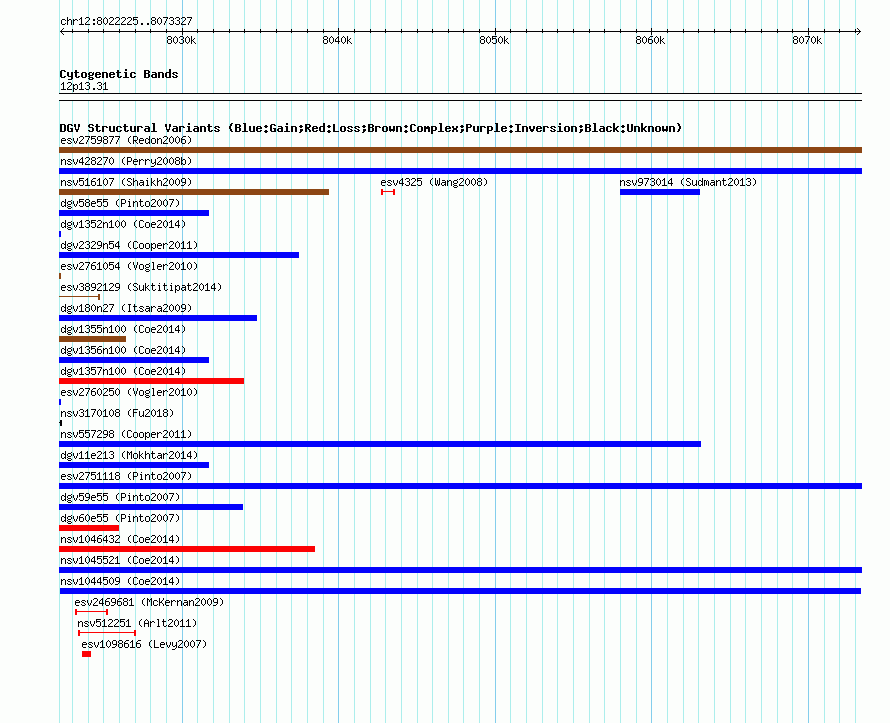Click the 8040k ruler tick label

(337, 40)
